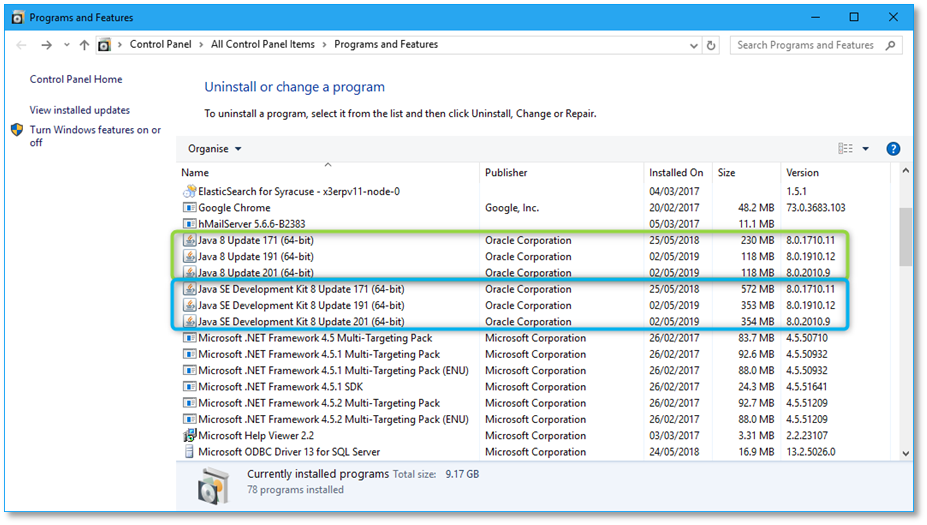The image size is (927, 525).
Task: Go up one level with Up arrow
Action: coord(84,45)
